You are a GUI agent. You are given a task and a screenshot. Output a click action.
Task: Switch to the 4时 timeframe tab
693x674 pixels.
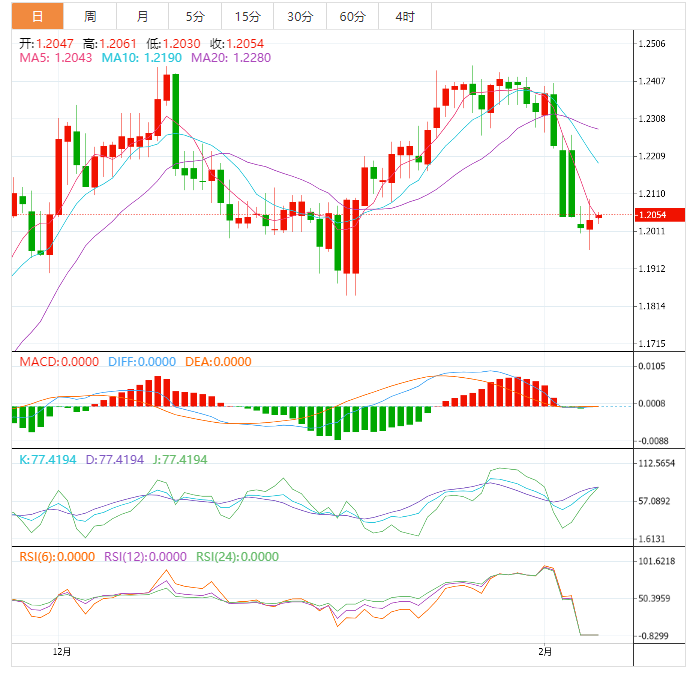(405, 16)
